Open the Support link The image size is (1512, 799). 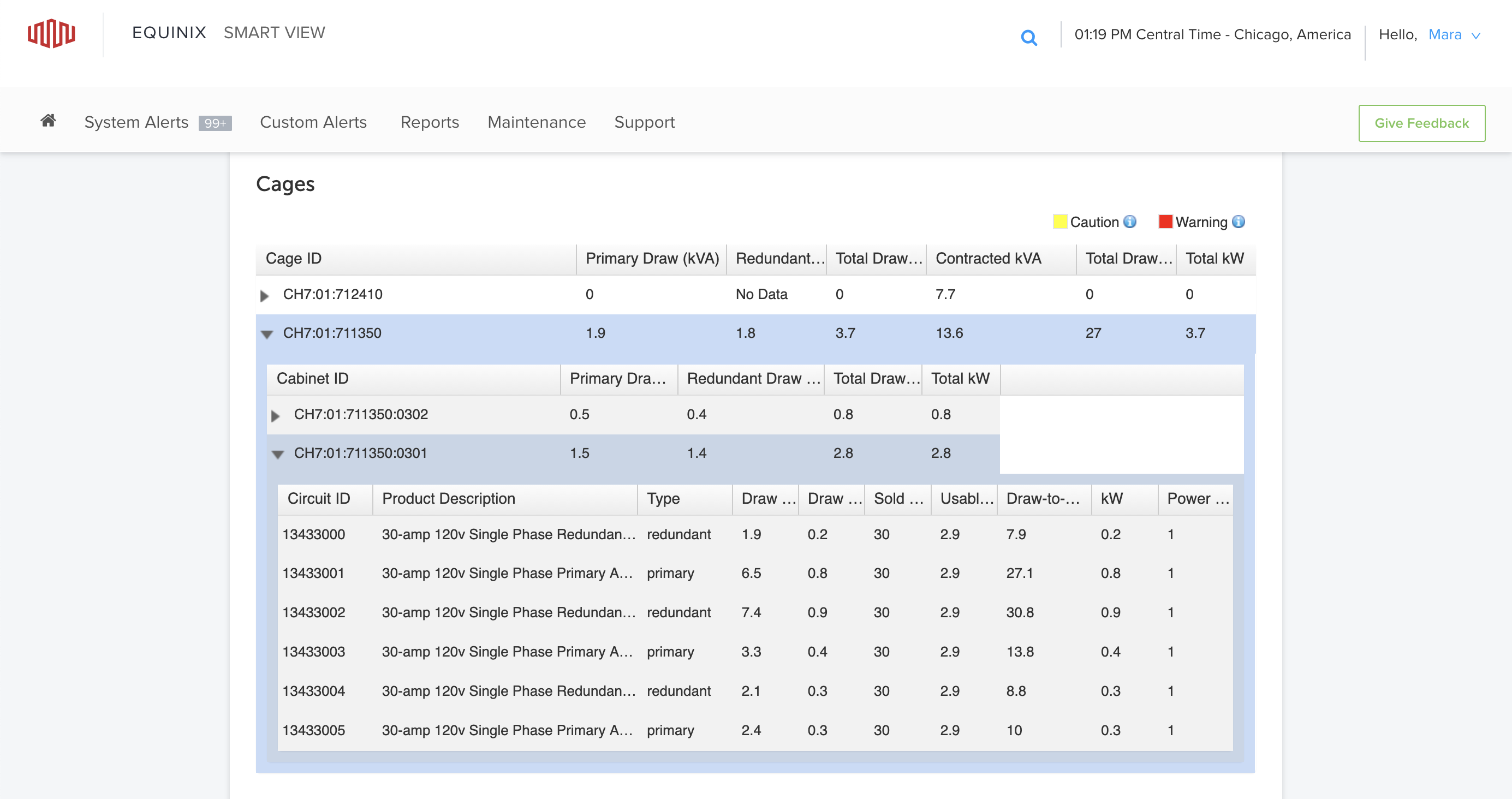[644, 122]
